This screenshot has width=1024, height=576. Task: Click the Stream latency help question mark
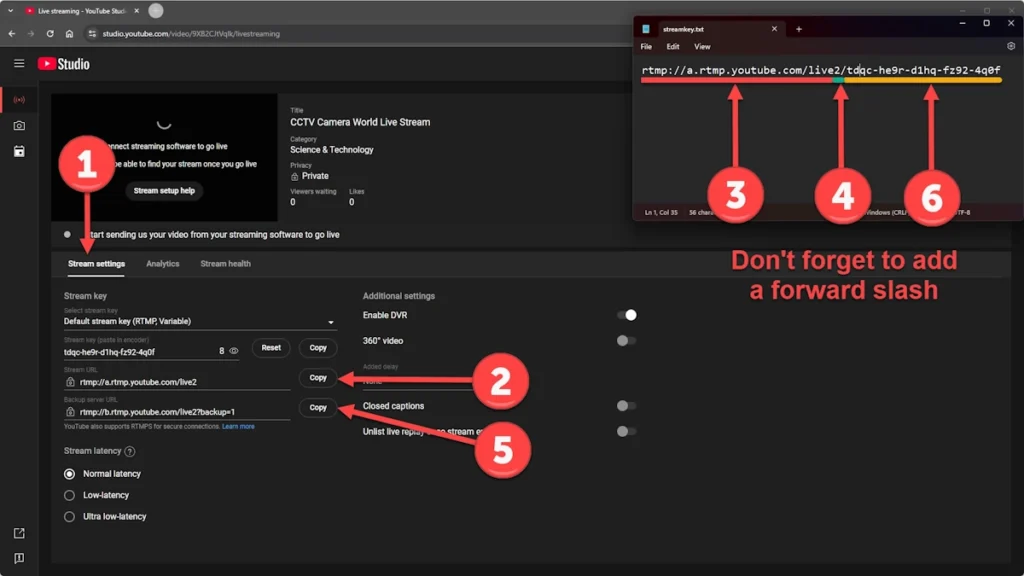(x=130, y=452)
